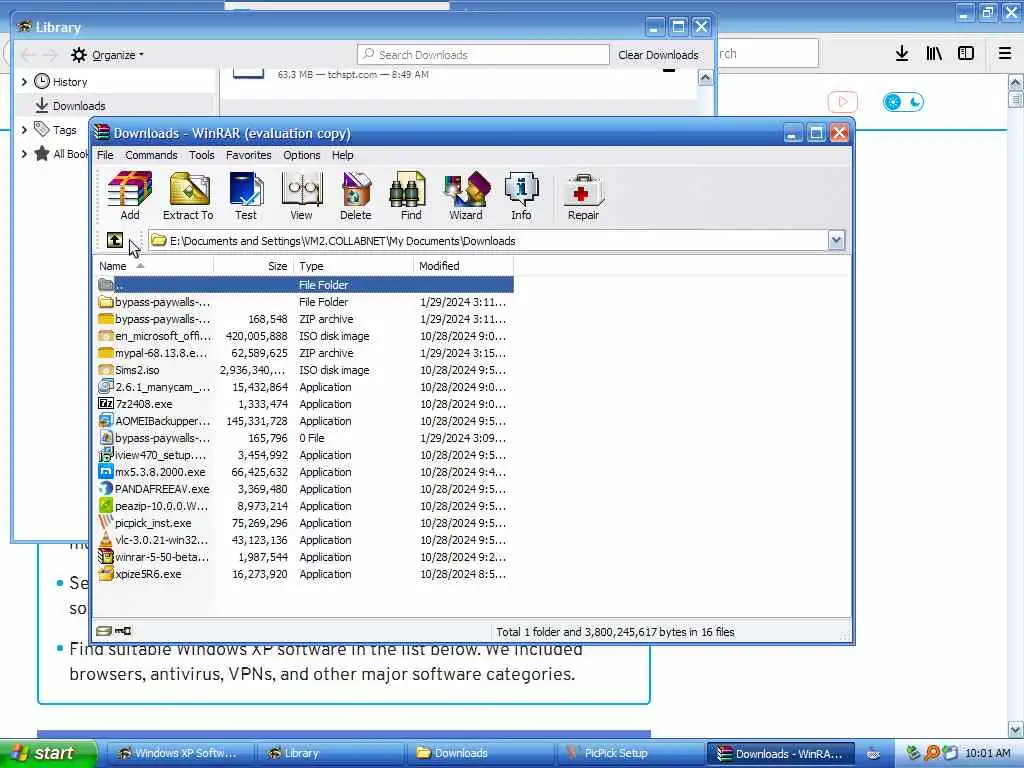Select the 7z2408.exe file icon
1024x768 pixels.
click(106, 404)
